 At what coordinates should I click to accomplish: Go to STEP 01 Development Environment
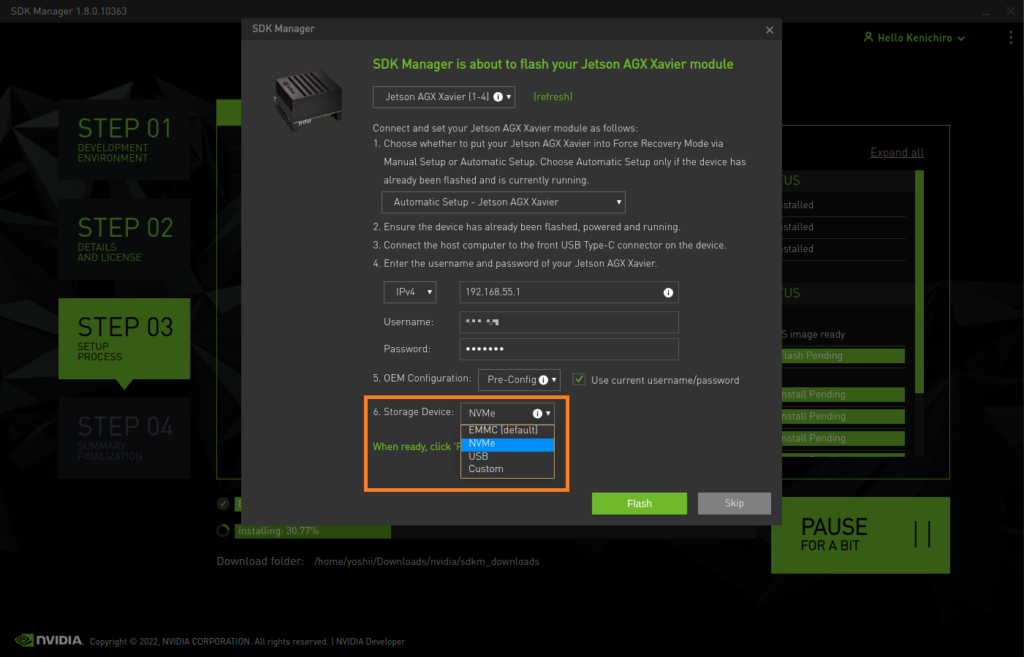[124, 140]
